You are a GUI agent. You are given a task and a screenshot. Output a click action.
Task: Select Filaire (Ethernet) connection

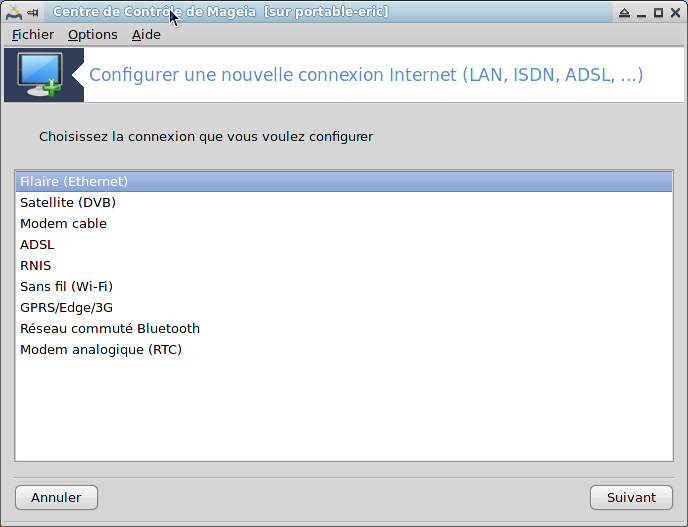[x=344, y=181]
